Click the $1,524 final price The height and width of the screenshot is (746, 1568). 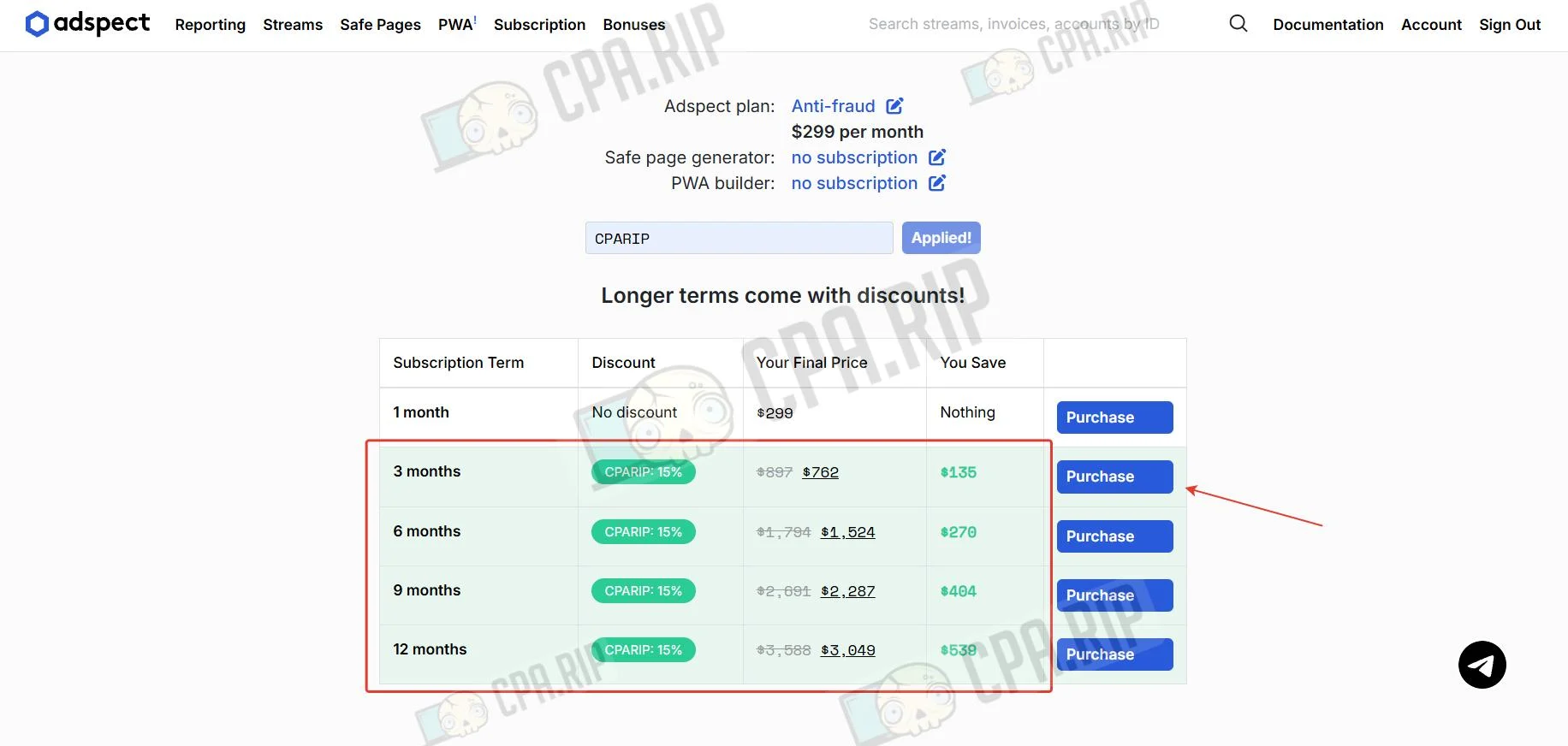[x=847, y=532]
